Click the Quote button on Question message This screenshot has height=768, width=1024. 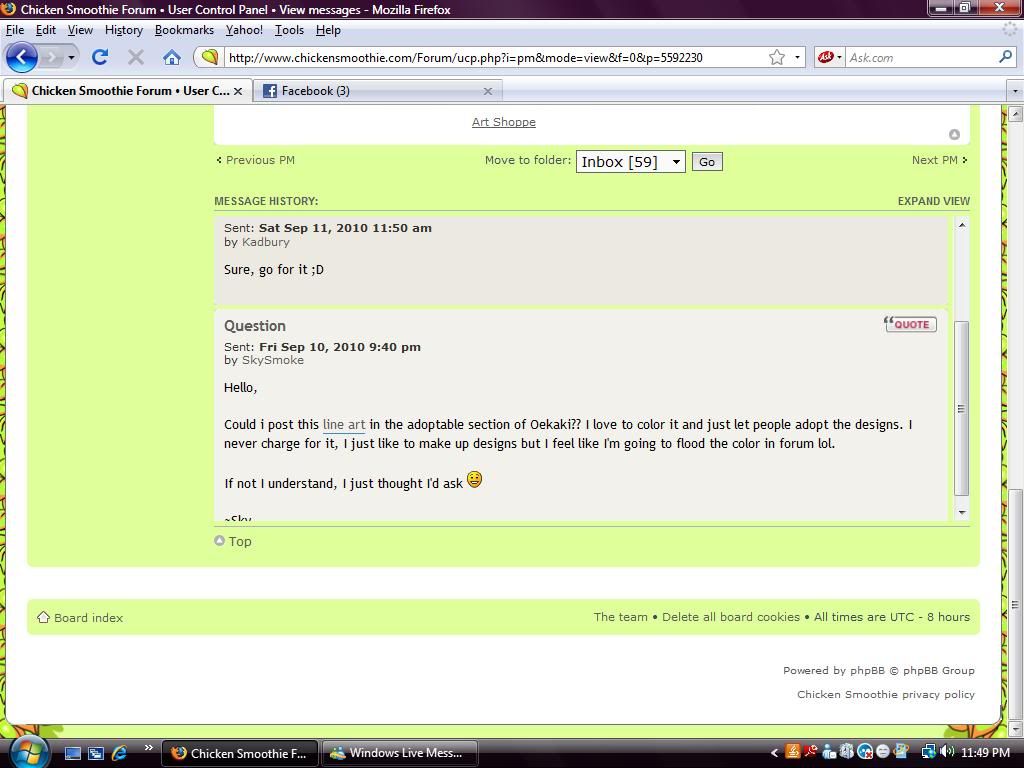(910, 324)
